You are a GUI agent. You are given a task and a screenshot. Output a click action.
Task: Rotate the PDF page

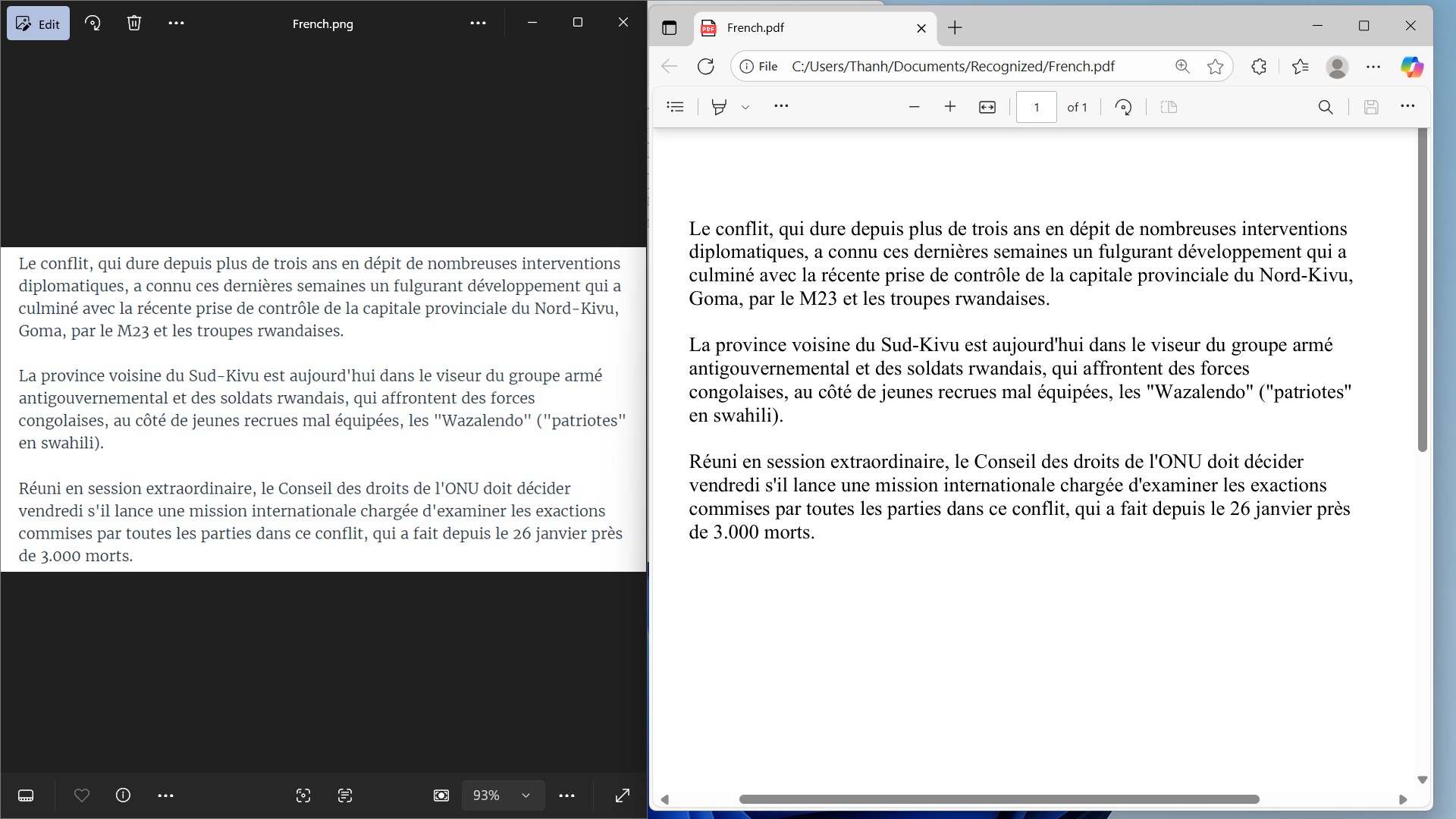1123,107
